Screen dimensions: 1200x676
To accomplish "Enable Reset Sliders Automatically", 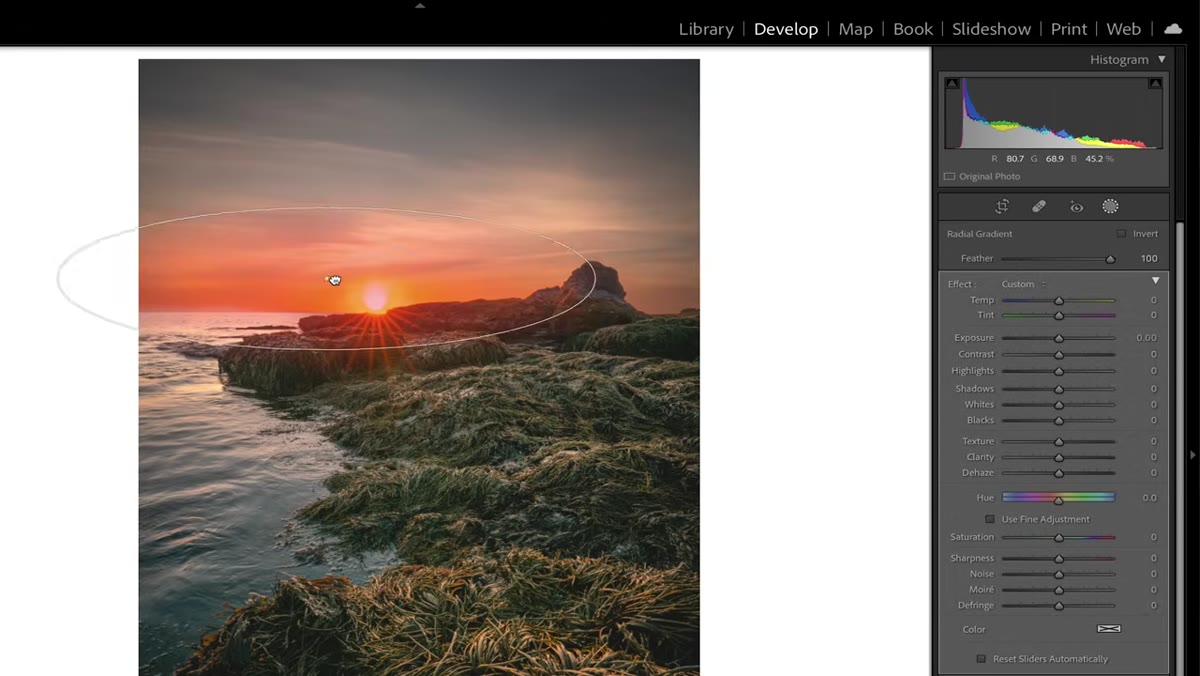I will tap(981, 659).
